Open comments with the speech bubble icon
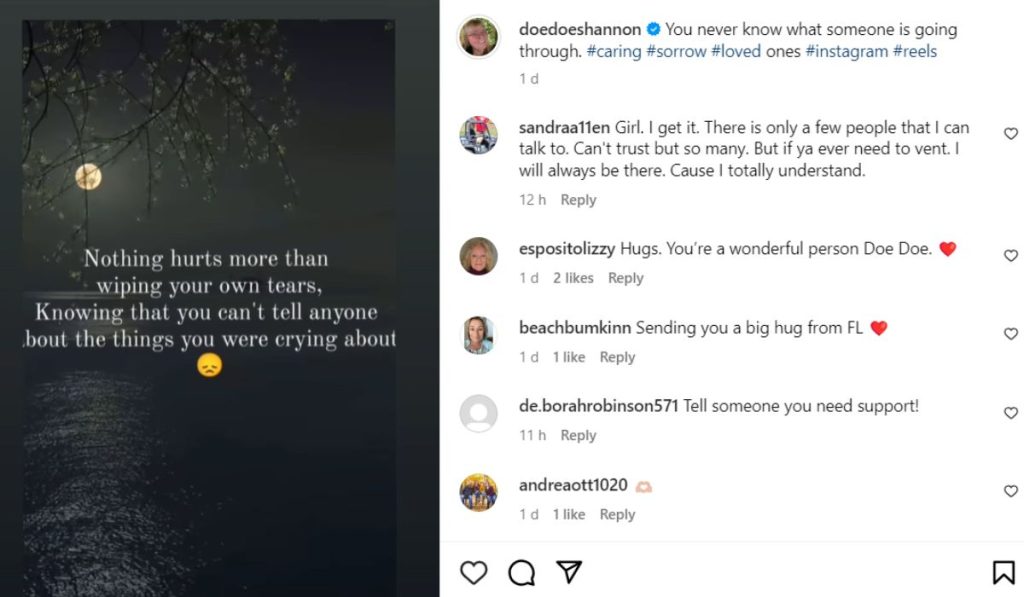1024x597 pixels. pyautogui.click(x=521, y=572)
